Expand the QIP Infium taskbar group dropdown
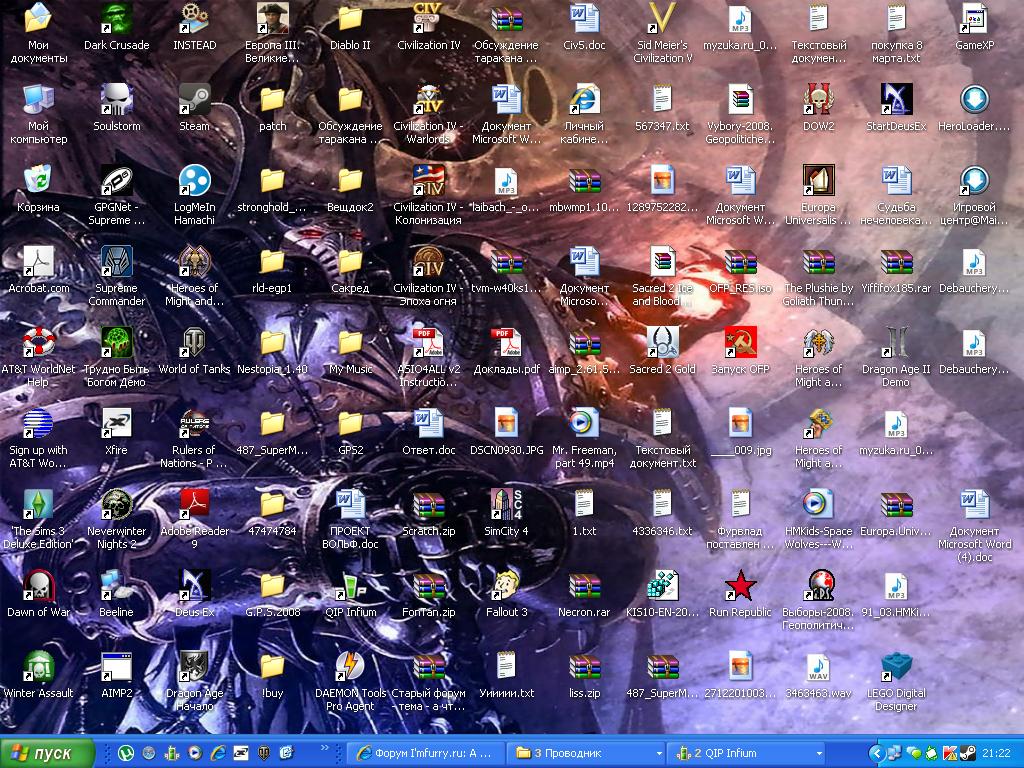Viewport: 1024px width, 768px height. [819, 753]
